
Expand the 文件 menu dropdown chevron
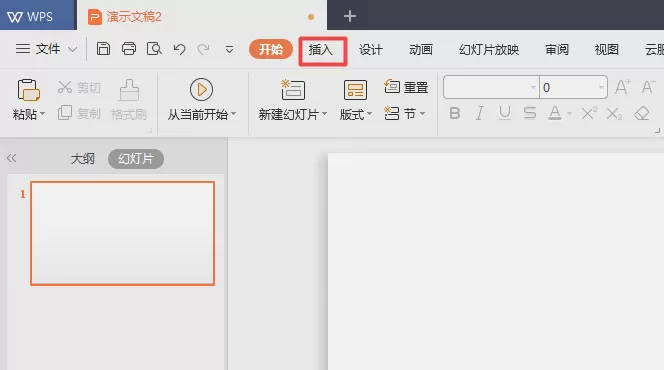[72, 50]
